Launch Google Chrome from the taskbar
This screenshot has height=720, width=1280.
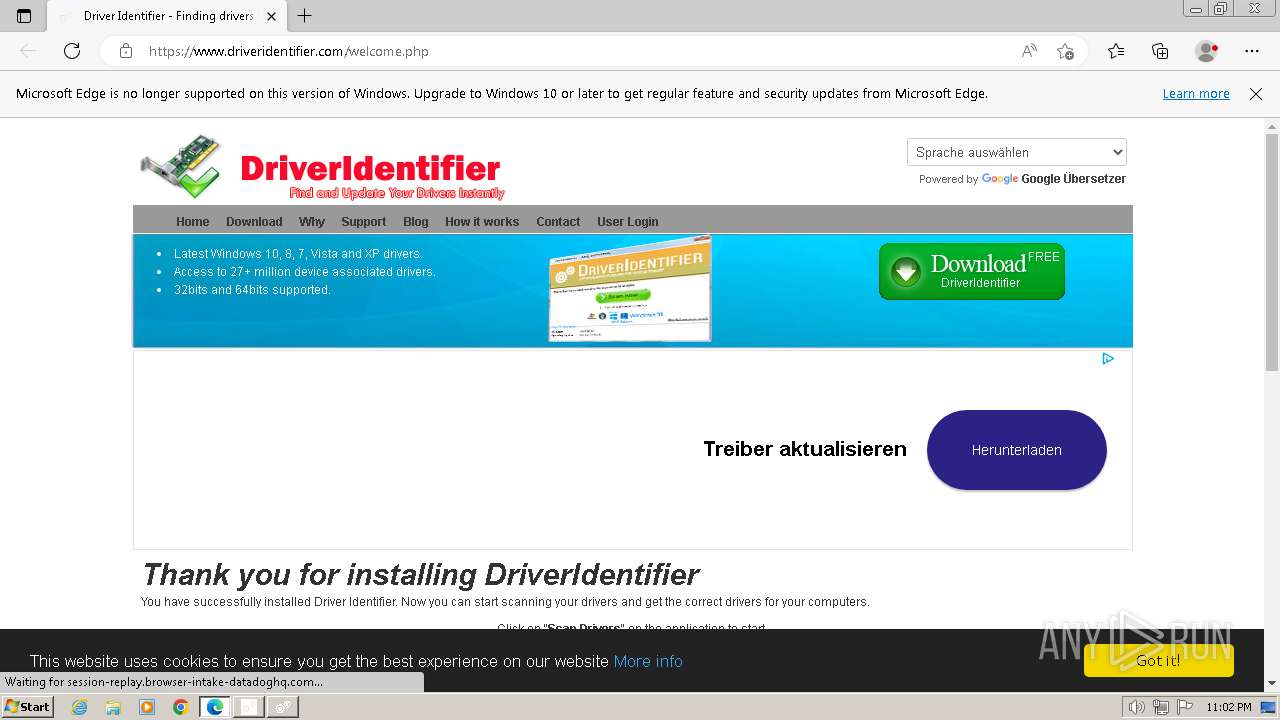tap(180, 707)
